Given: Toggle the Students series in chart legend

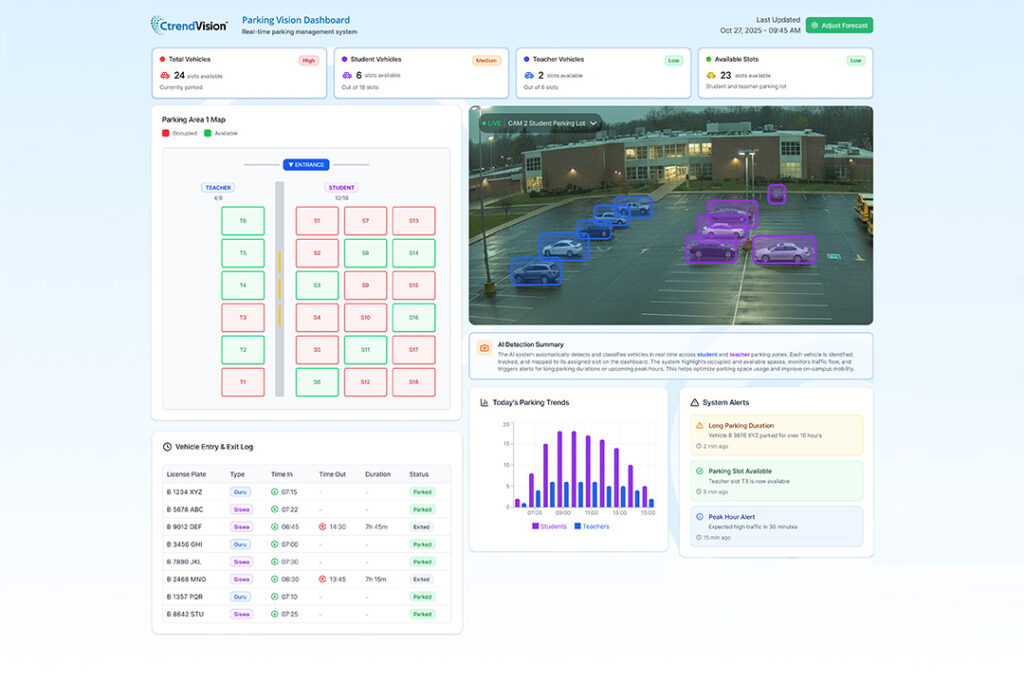Looking at the screenshot, I should tap(549, 526).
